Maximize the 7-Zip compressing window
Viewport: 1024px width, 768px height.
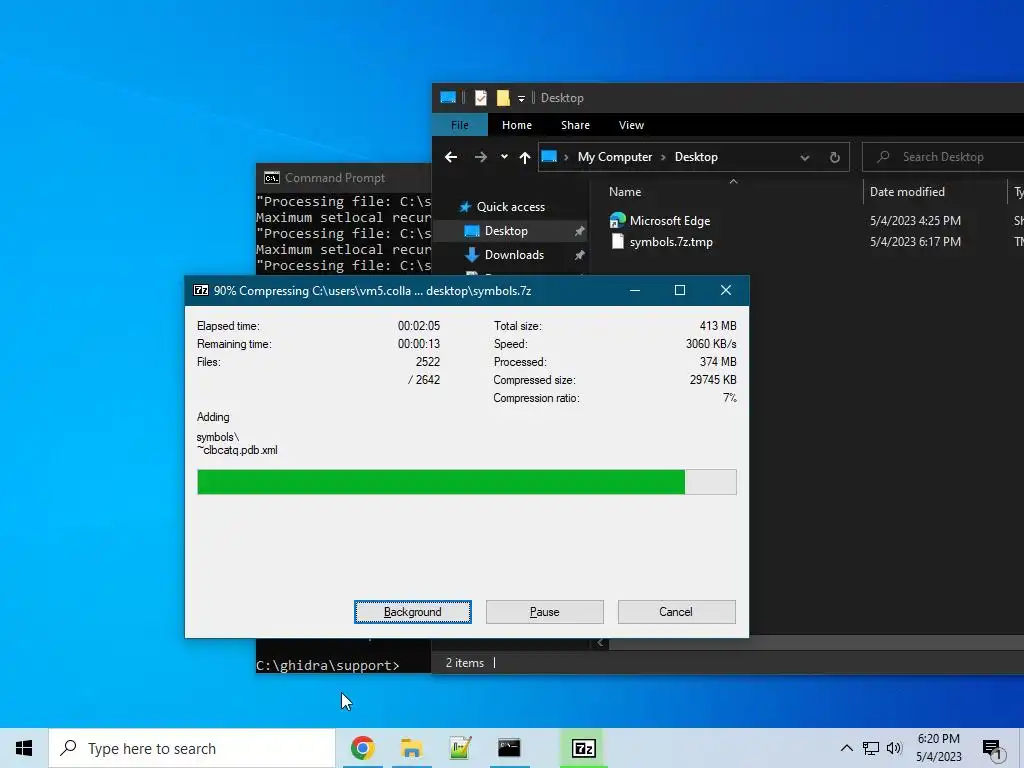point(680,291)
